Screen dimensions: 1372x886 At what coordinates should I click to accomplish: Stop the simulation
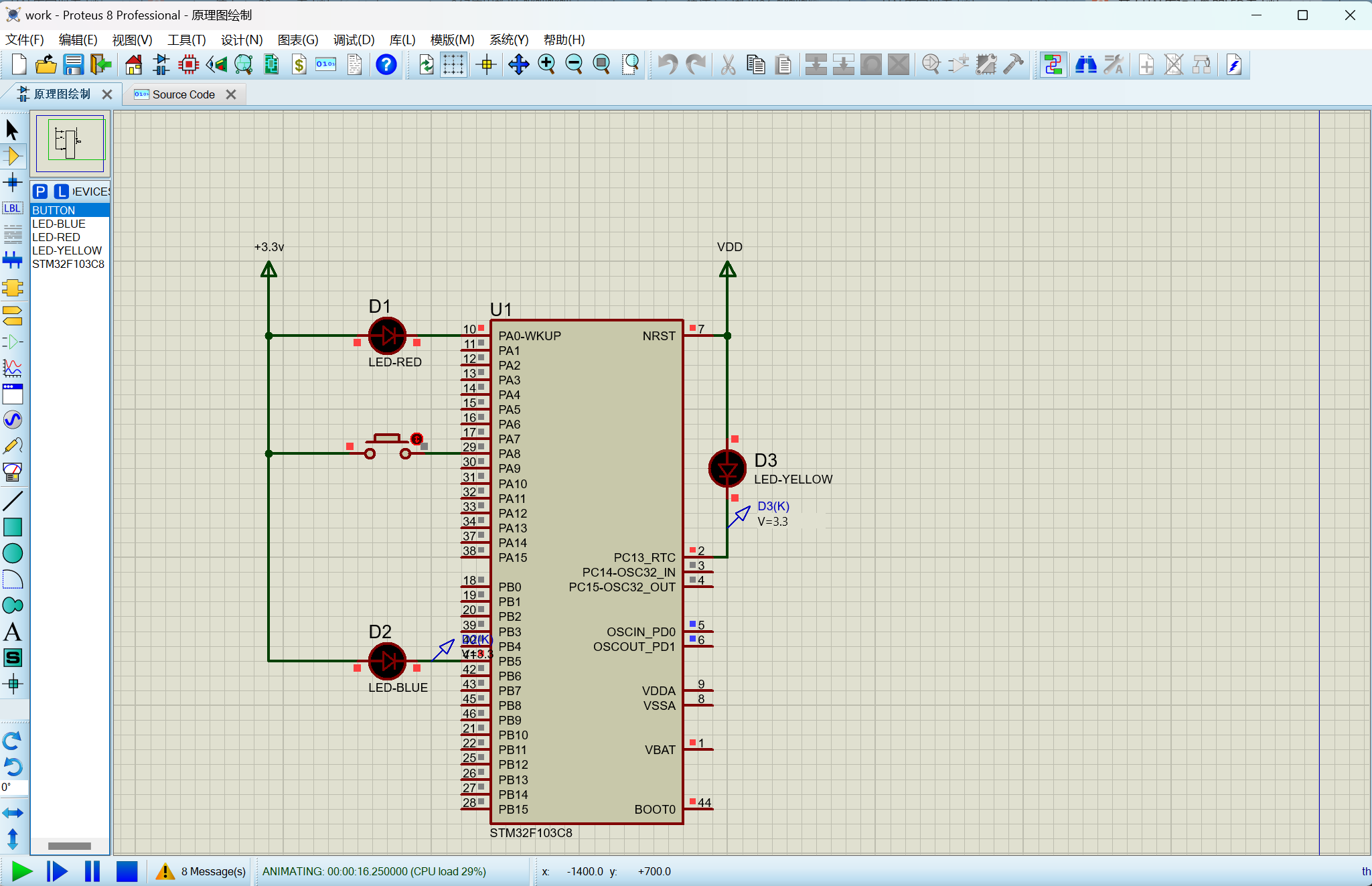click(127, 871)
